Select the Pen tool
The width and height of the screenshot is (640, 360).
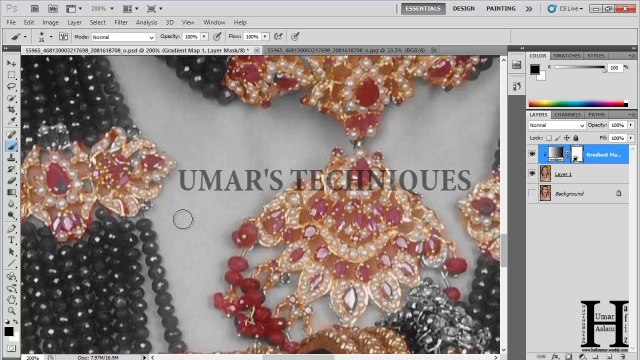[x=11, y=229]
